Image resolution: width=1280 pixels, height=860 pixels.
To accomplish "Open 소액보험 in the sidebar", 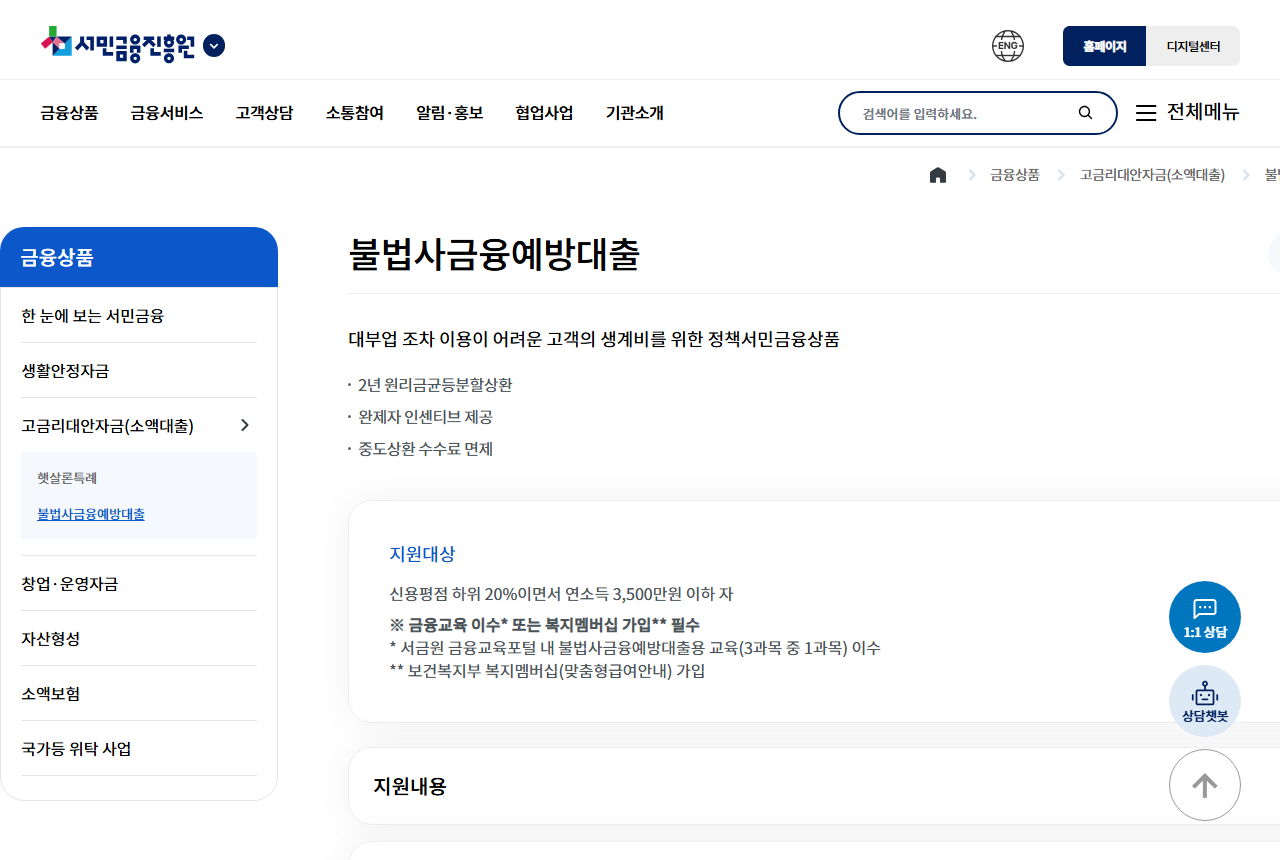I will 139,694.
